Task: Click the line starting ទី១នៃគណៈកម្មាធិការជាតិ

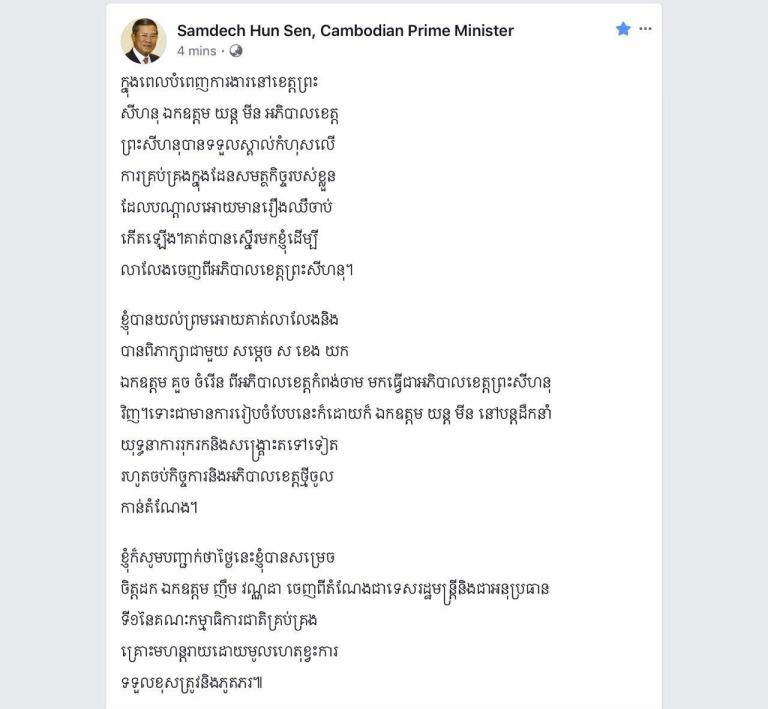Action: pyautogui.click(x=218, y=620)
